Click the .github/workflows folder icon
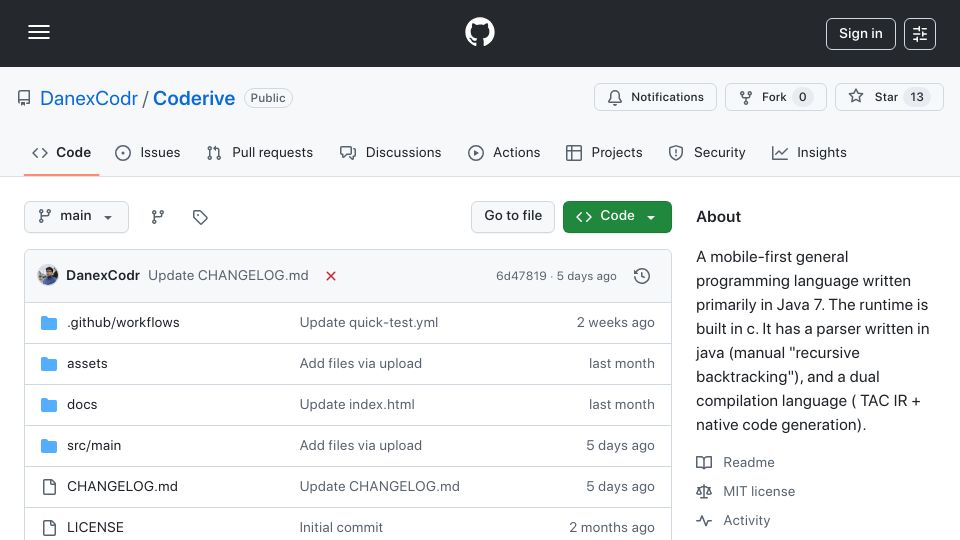 [x=49, y=323]
